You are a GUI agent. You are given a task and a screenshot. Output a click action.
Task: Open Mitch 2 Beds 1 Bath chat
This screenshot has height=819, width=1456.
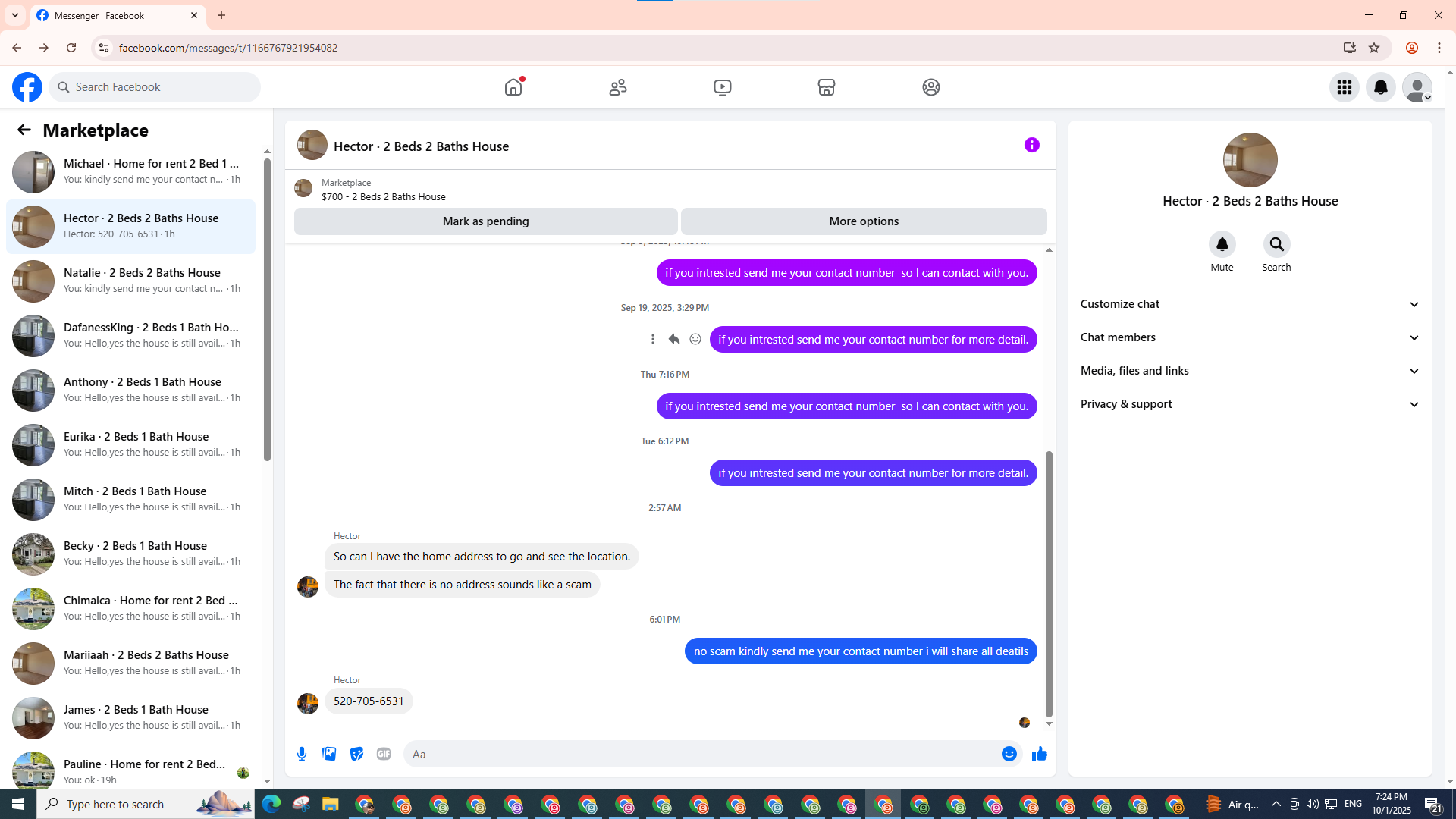tap(131, 500)
